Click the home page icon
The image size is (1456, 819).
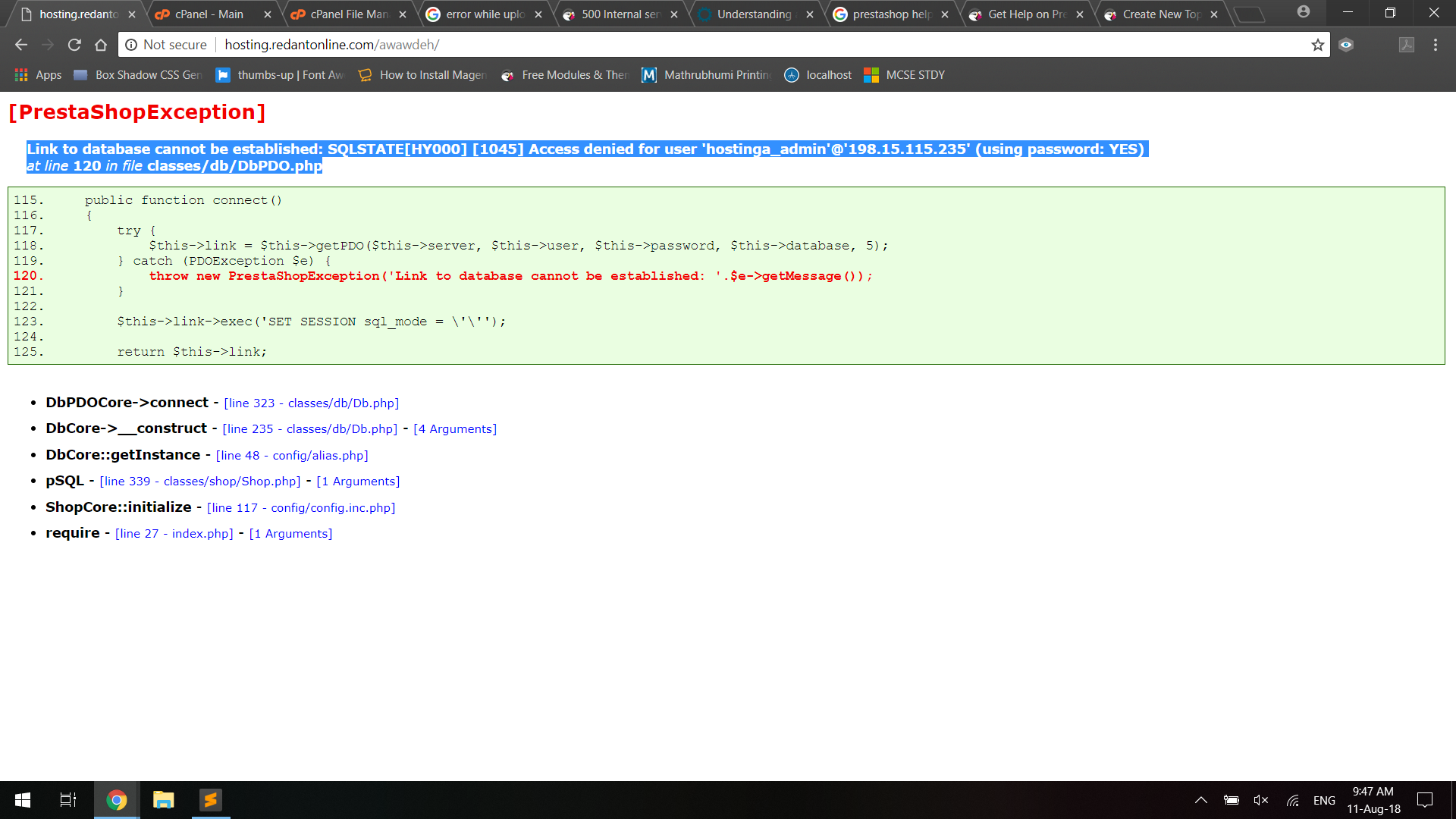click(x=101, y=45)
